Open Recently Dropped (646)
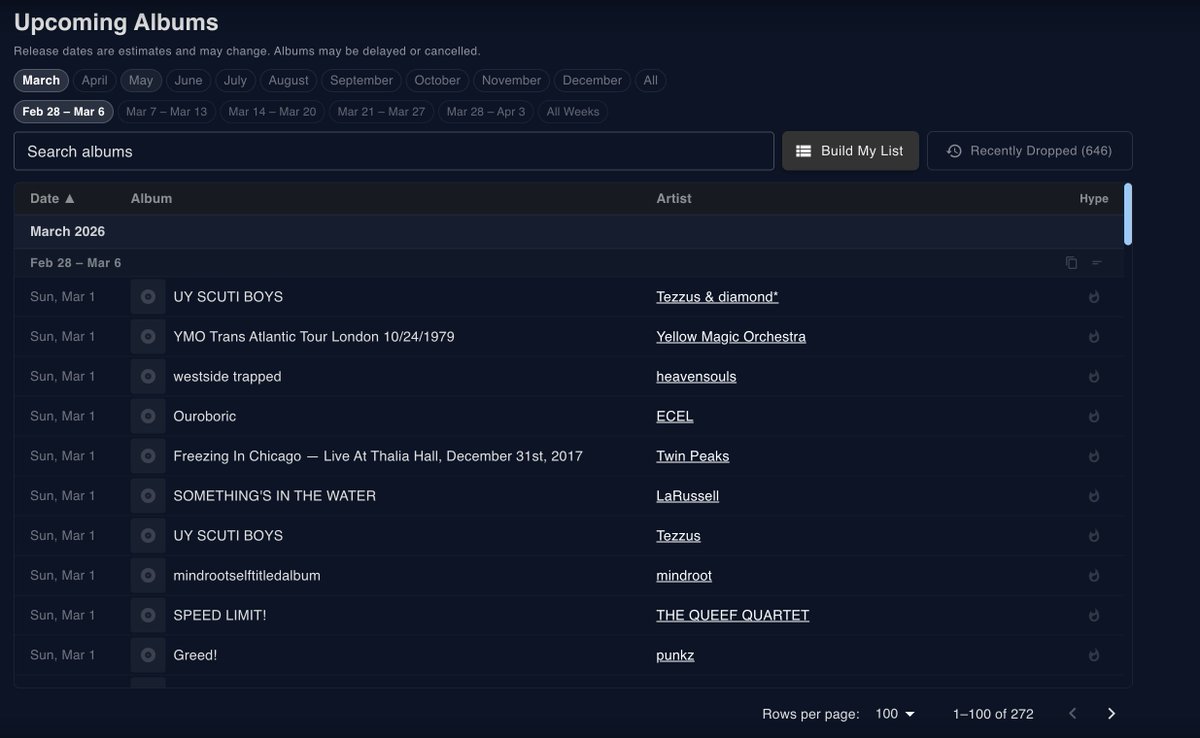The width and height of the screenshot is (1200, 738). [1030, 151]
